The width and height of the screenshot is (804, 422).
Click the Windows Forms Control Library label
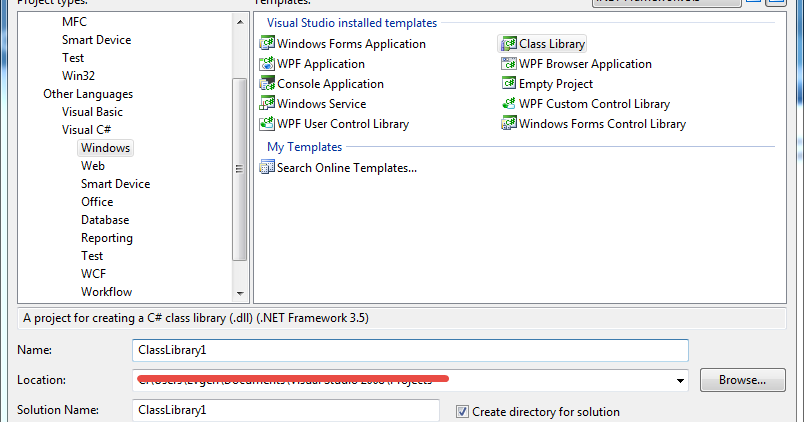[x=602, y=124]
